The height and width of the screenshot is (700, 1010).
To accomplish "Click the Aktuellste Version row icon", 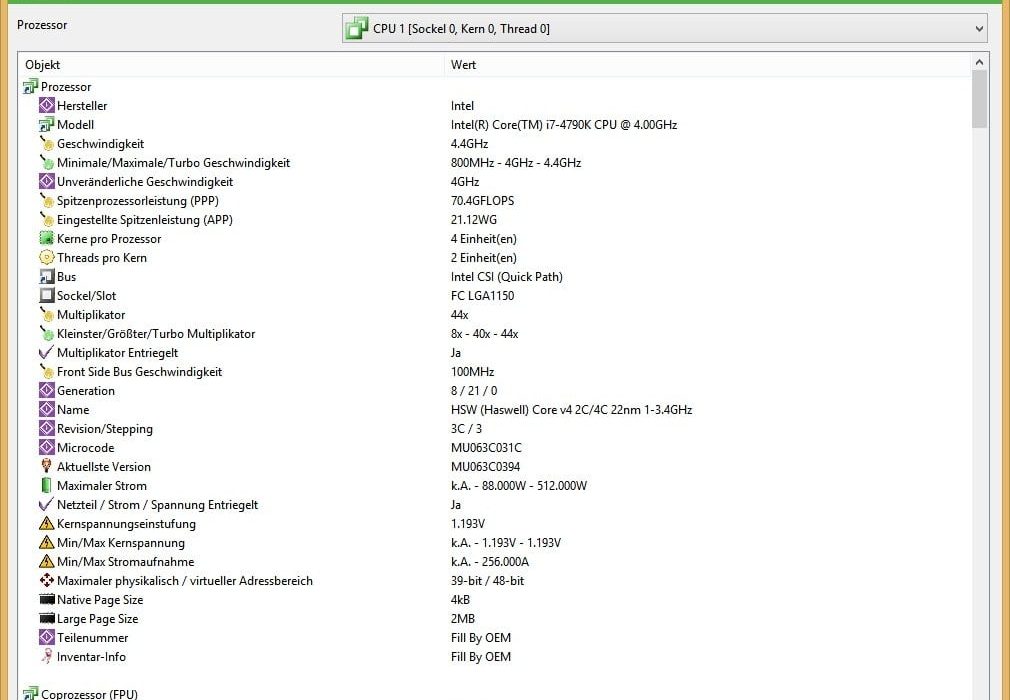I will (46, 466).
